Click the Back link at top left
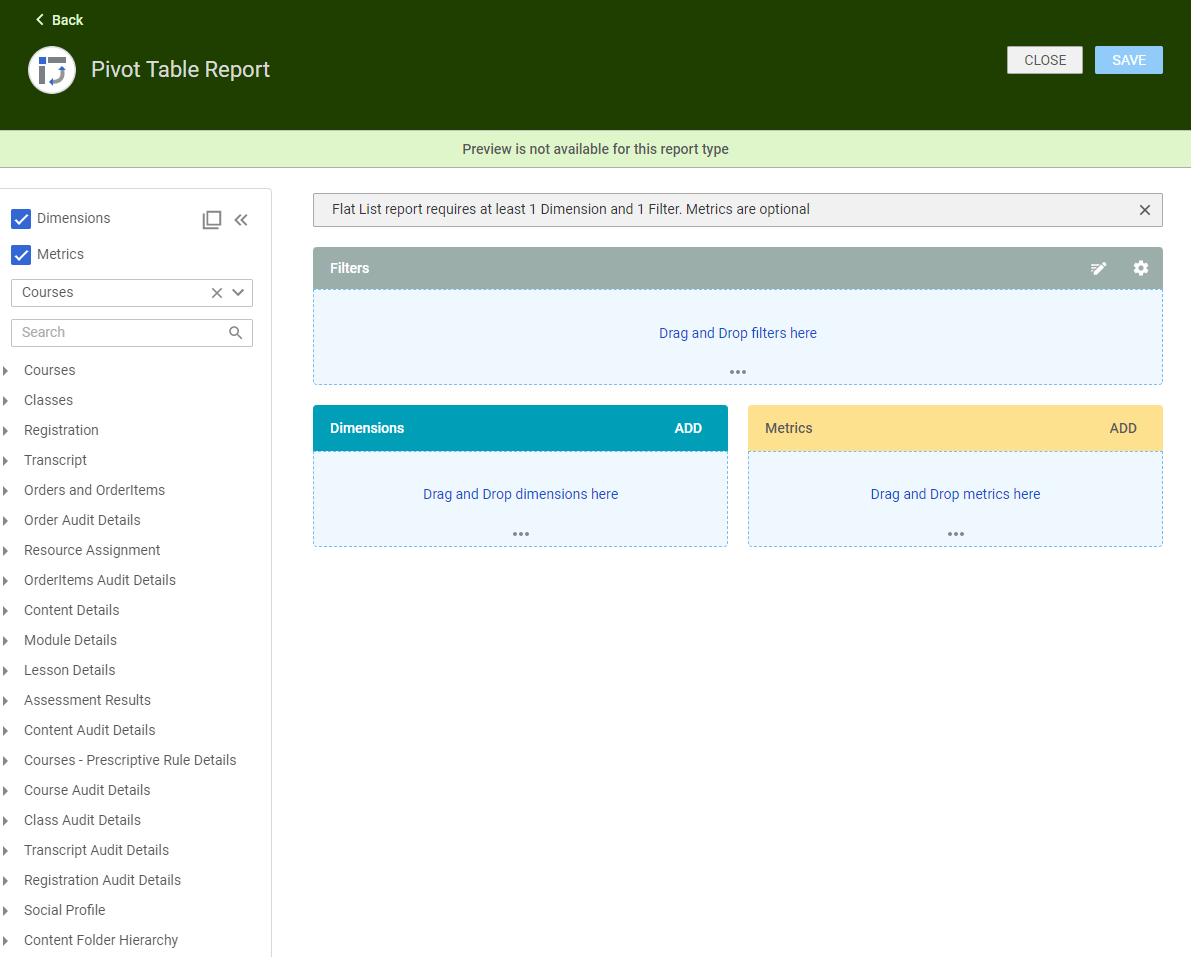 [58, 19]
